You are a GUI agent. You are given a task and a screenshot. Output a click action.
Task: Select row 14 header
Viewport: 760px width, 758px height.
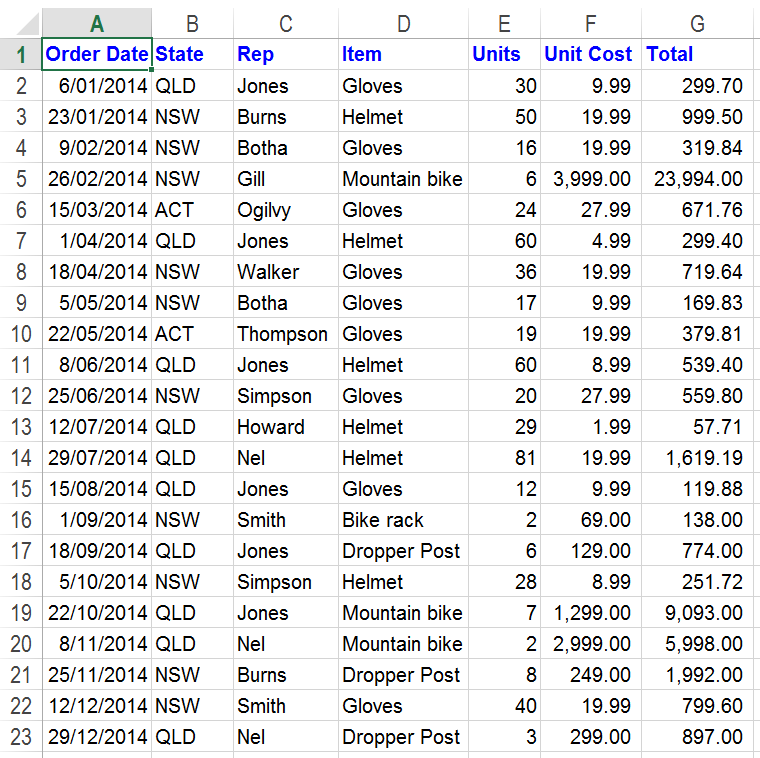tap(21, 458)
